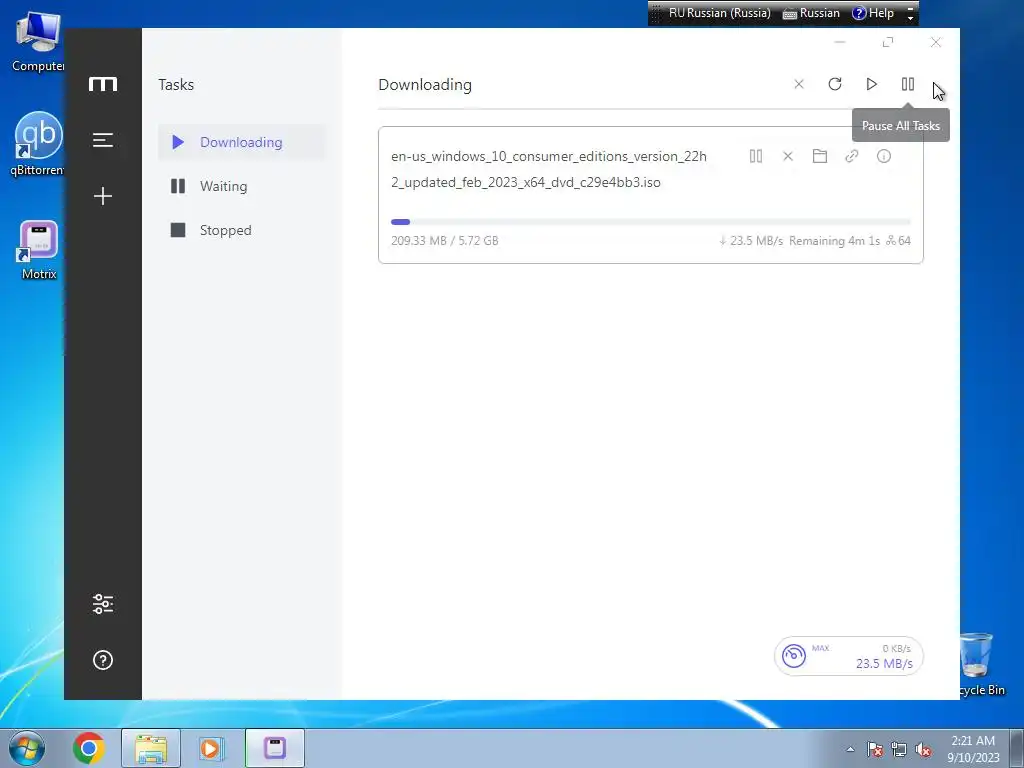Add a new download task
Image resolution: width=1024 pixels, height=768 pixels.
tap(103, 196)
